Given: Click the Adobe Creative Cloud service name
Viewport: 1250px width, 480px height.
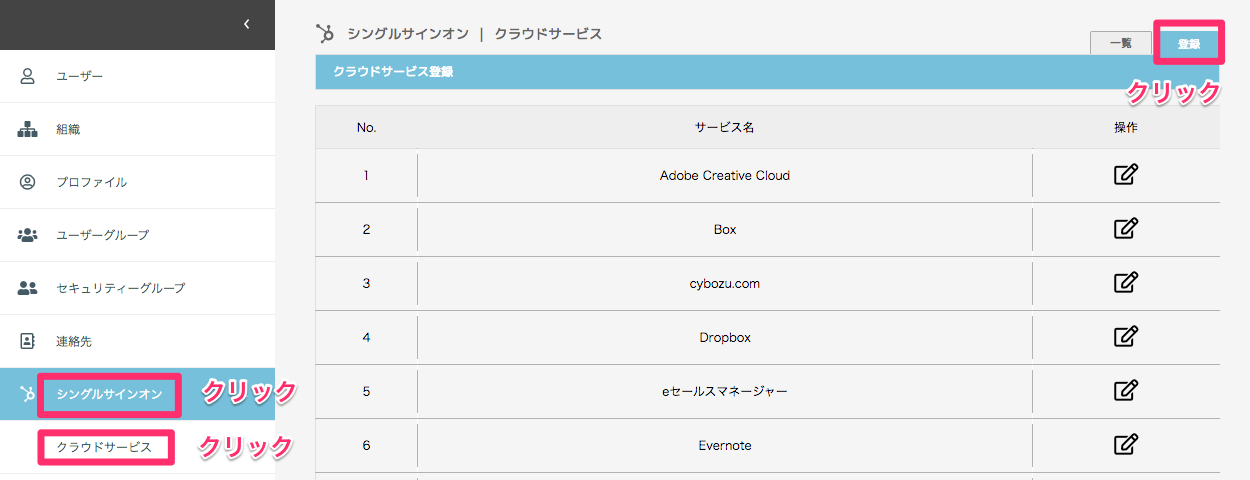Looking at the screenshot, I should 725,175.
